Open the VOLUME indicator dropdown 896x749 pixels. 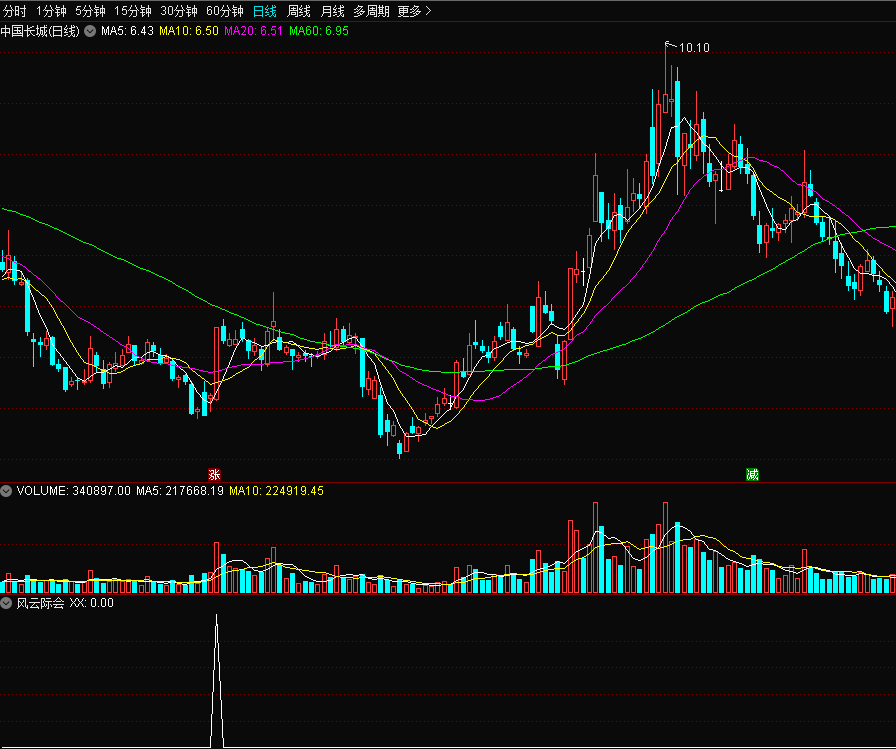[x=6, y=491]
